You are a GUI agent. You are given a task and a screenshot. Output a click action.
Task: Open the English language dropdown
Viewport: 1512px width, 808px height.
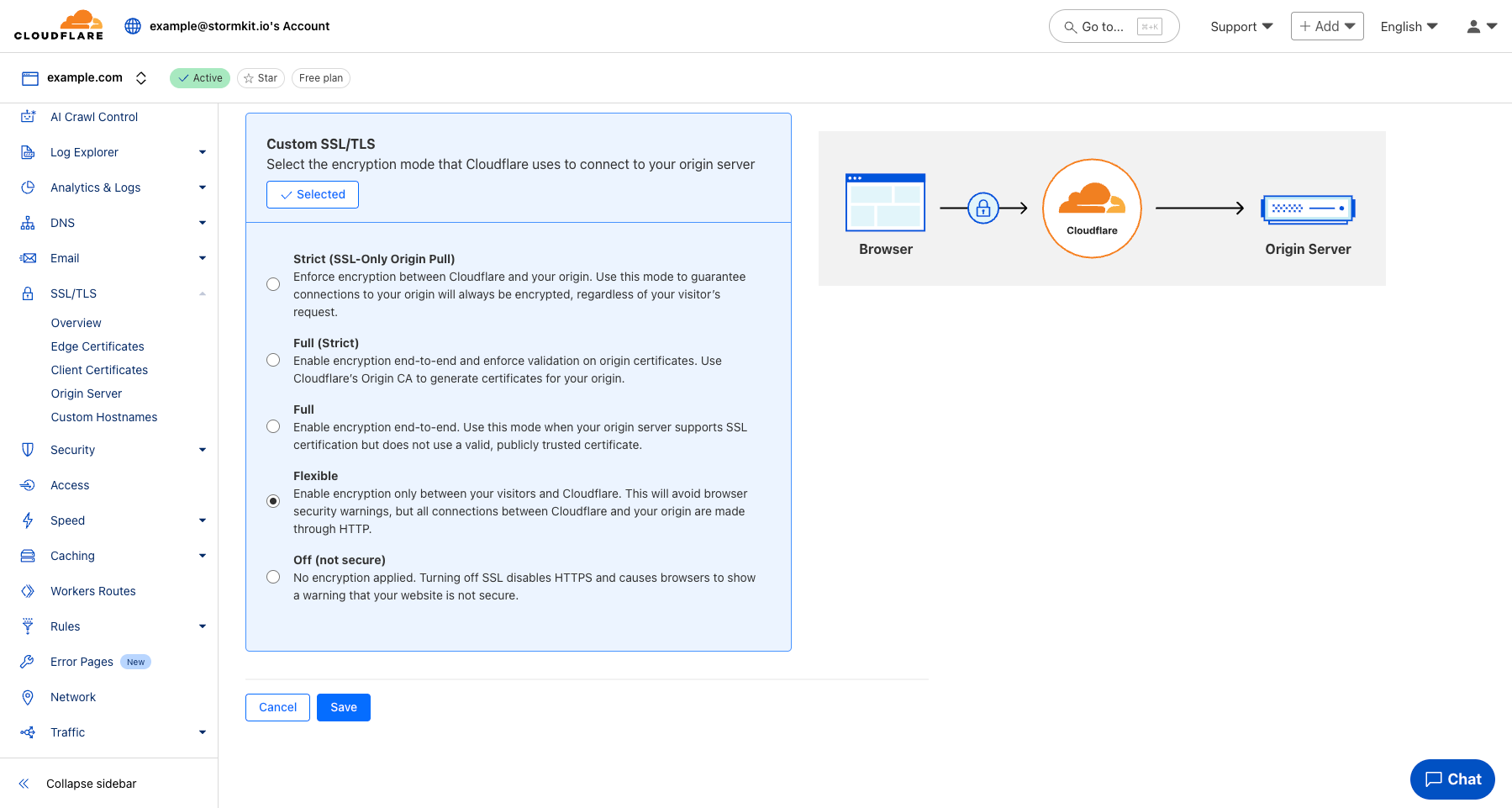coord(1408,26)
